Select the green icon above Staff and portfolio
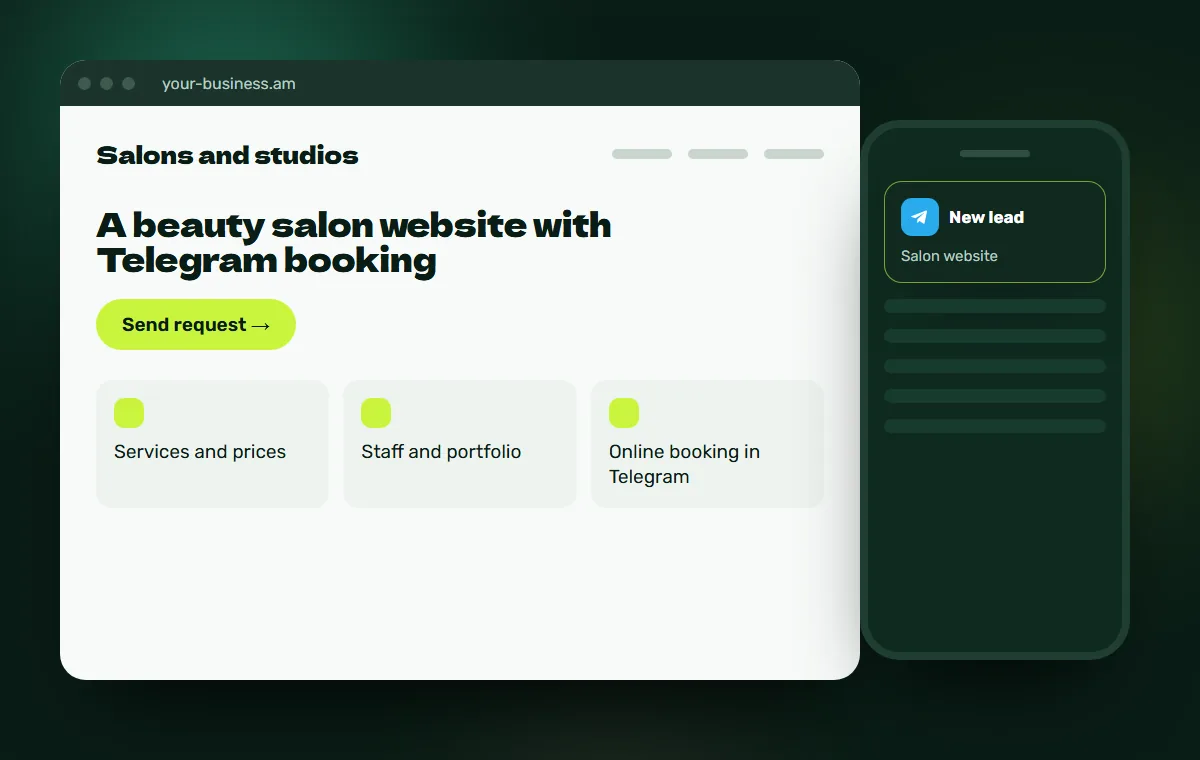Viewport: 1200px width, 760px height. tap(376, 413)
